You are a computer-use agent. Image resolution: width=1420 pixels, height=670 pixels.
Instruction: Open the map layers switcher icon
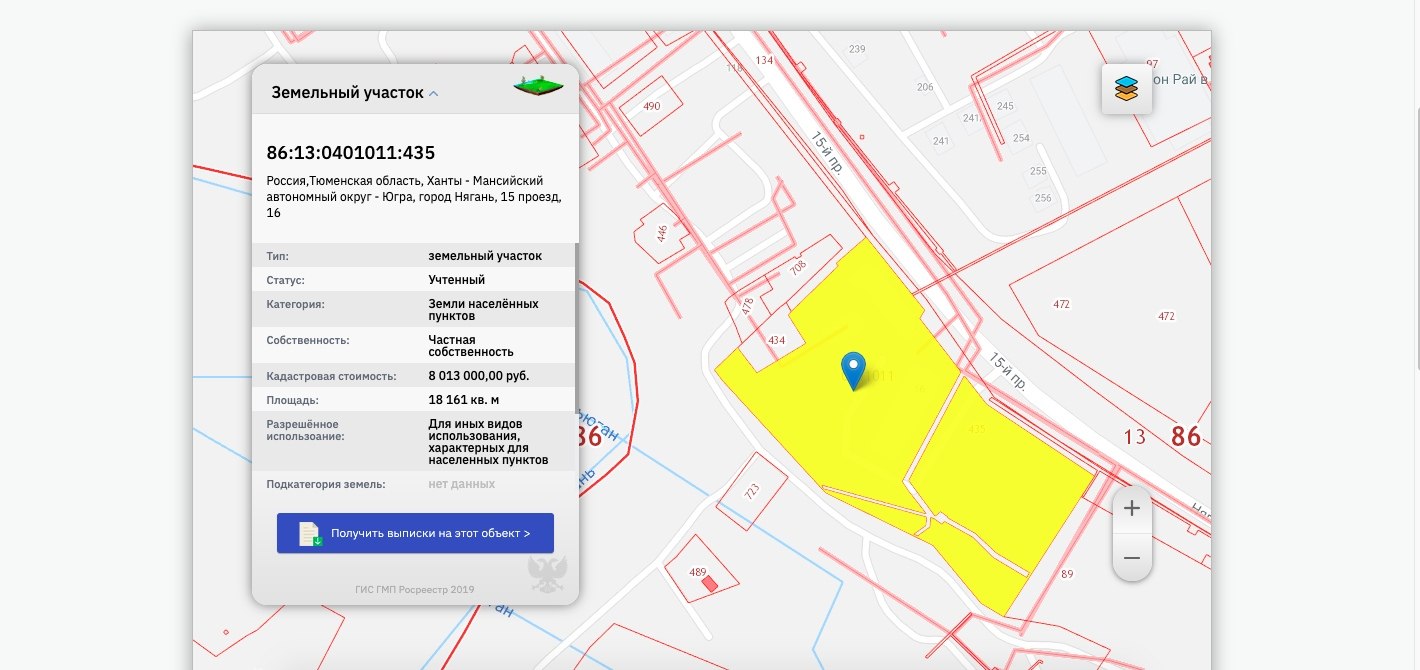click(1127, 89)
